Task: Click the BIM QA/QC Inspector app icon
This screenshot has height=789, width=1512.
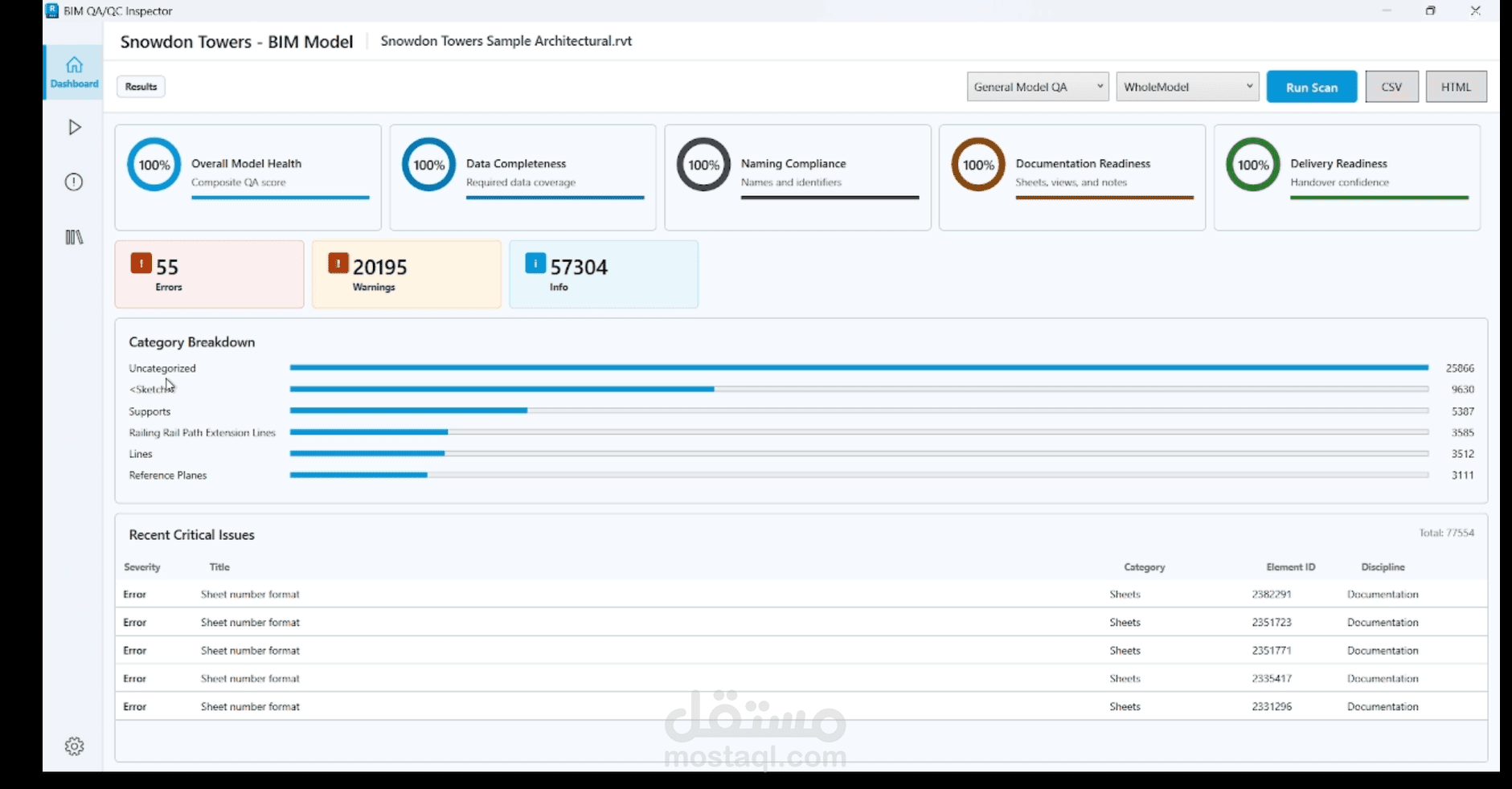Action: pyautogui.click(x=52, y=10)
